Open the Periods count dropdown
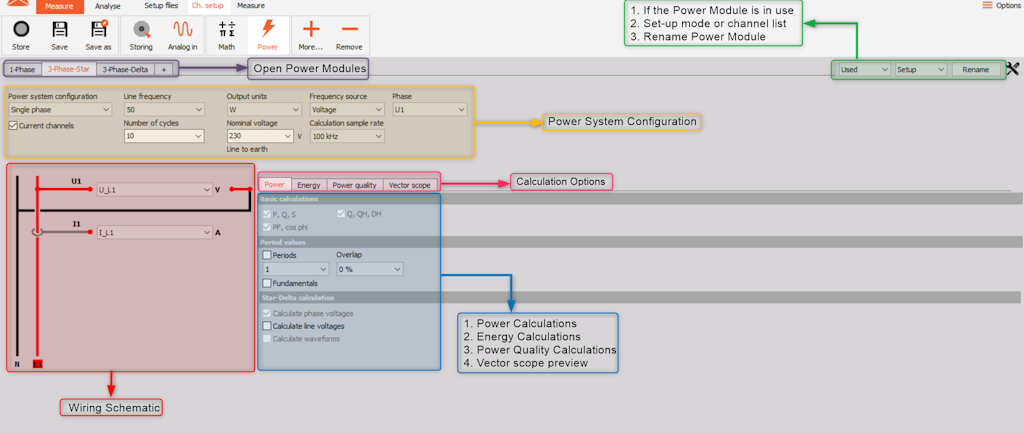The image size is (1024, 433). pyautogui.click(x=296, y=269)
